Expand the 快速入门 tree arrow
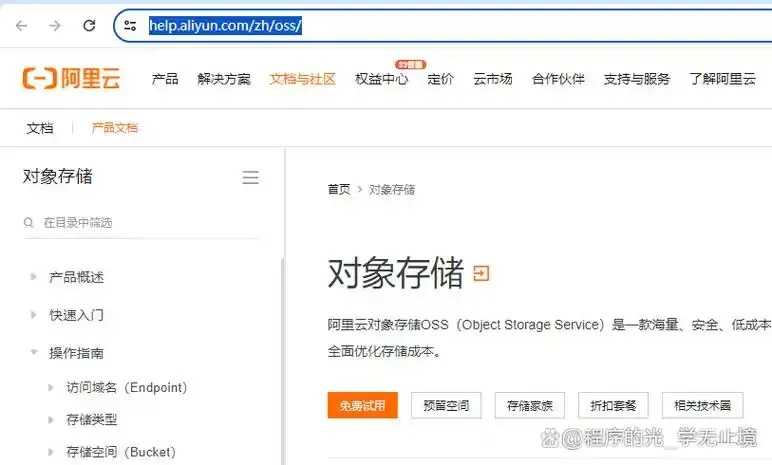The image size is (772, 465). (33, 314)
